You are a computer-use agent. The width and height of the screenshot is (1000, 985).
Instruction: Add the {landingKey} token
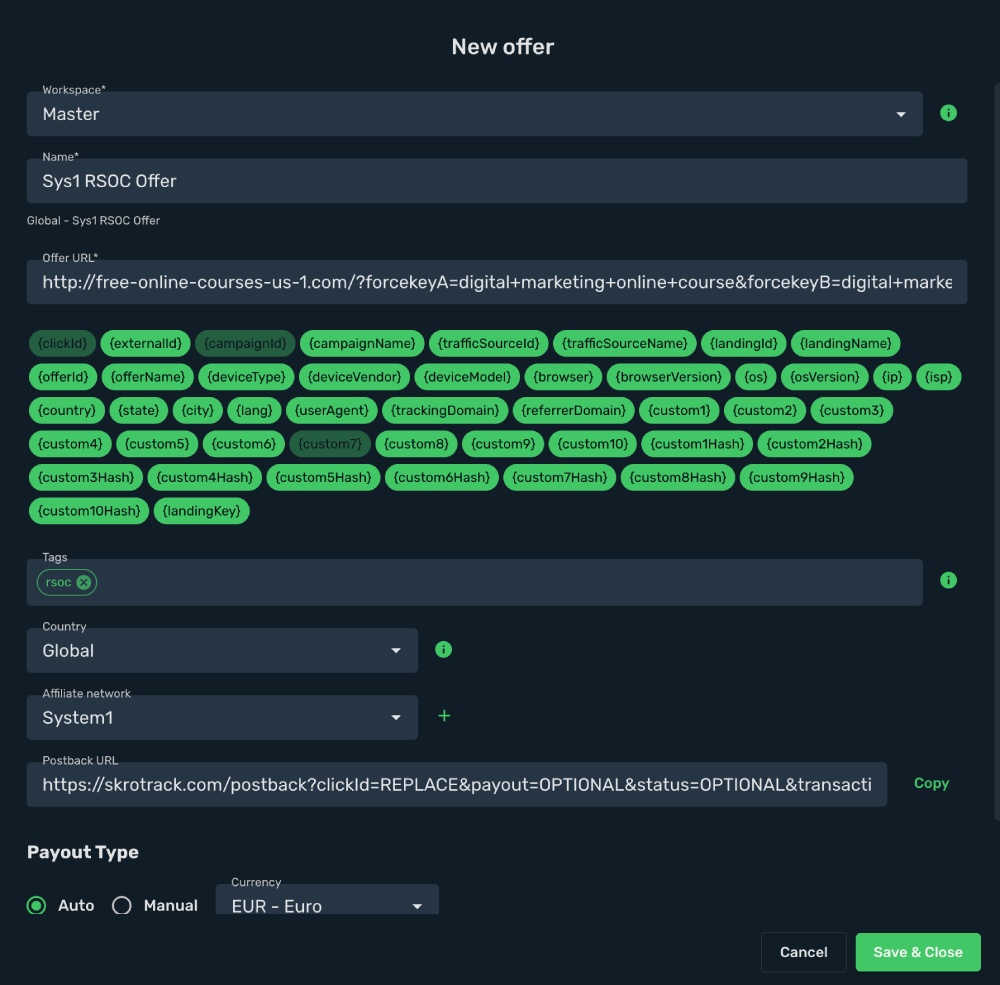click(x=202, y=511)
